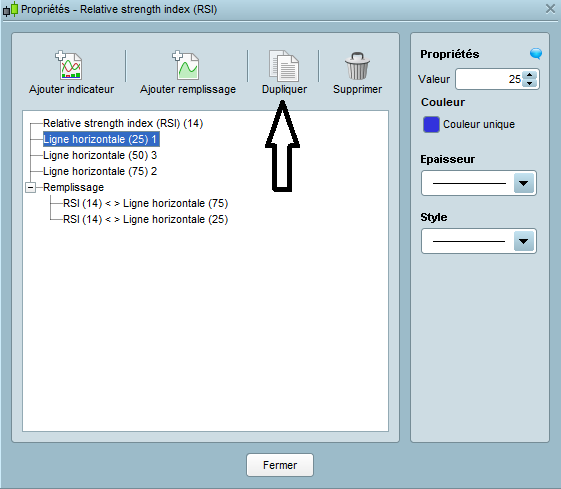Viewport: 561px width, 489px height.
Task: Select Ligne horizontale (75) 2
Action: (100, 171)
